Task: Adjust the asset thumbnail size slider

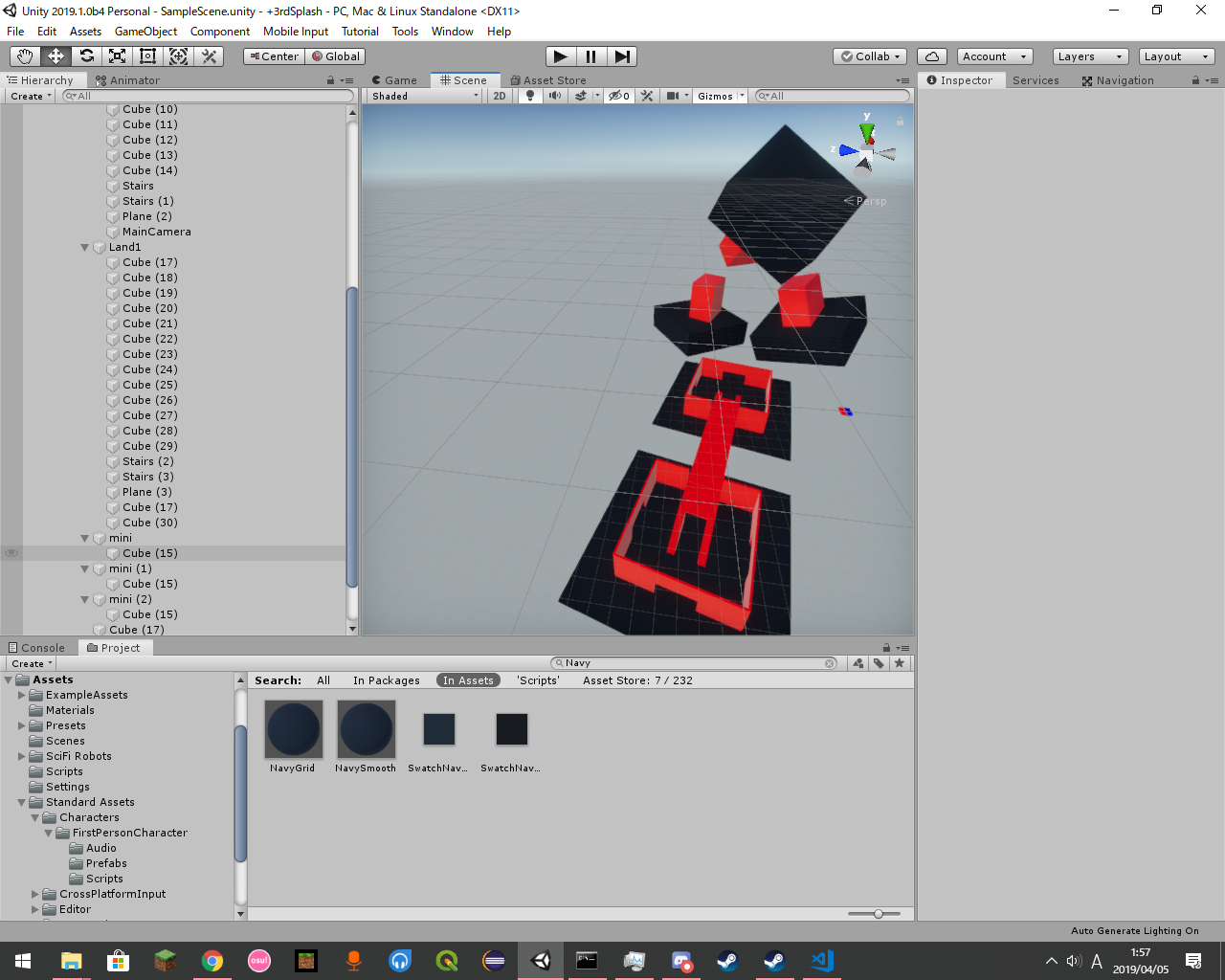Action: (x=878, y=914)
